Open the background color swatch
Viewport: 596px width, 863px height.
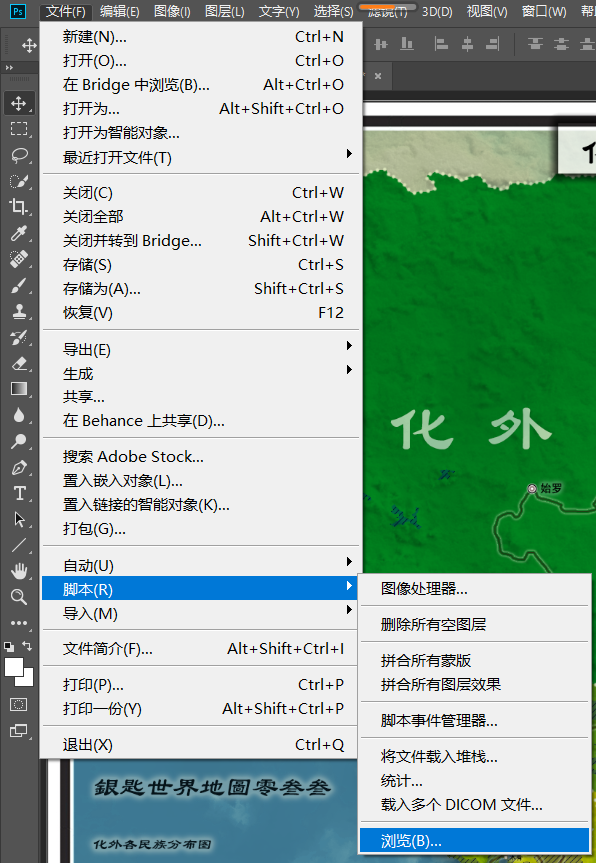tap(27, 679)
